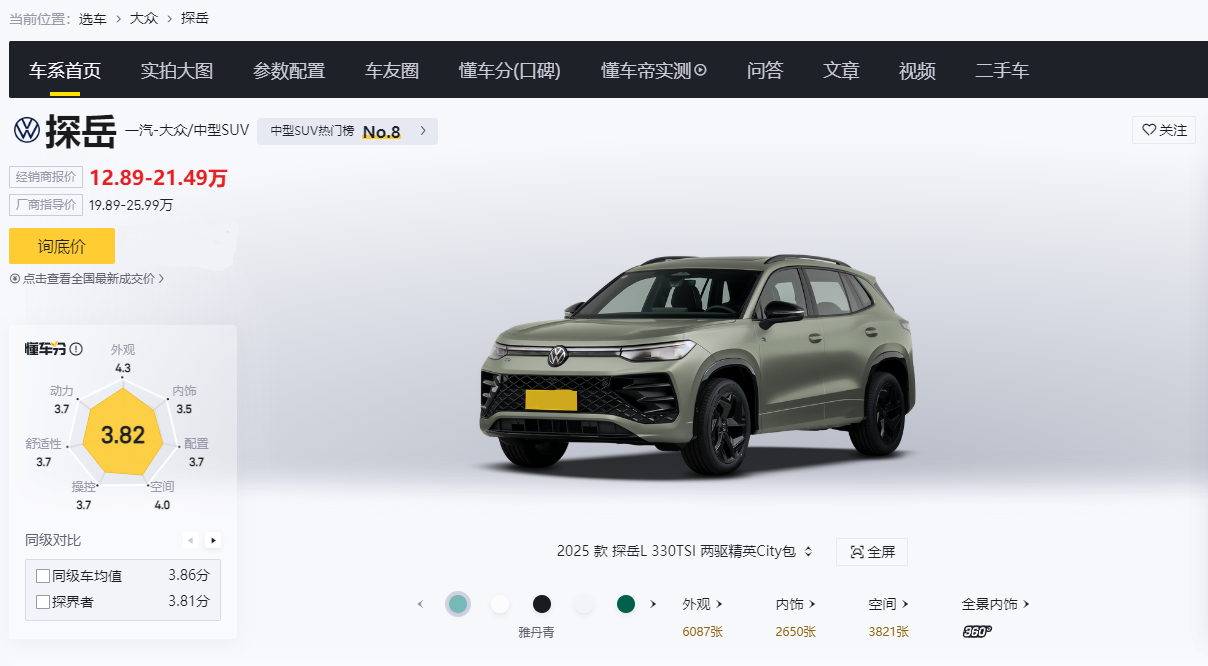The image size is (1208, 666).
Task: Click the 大众 breadcrumb link
Action: (144, 18)
